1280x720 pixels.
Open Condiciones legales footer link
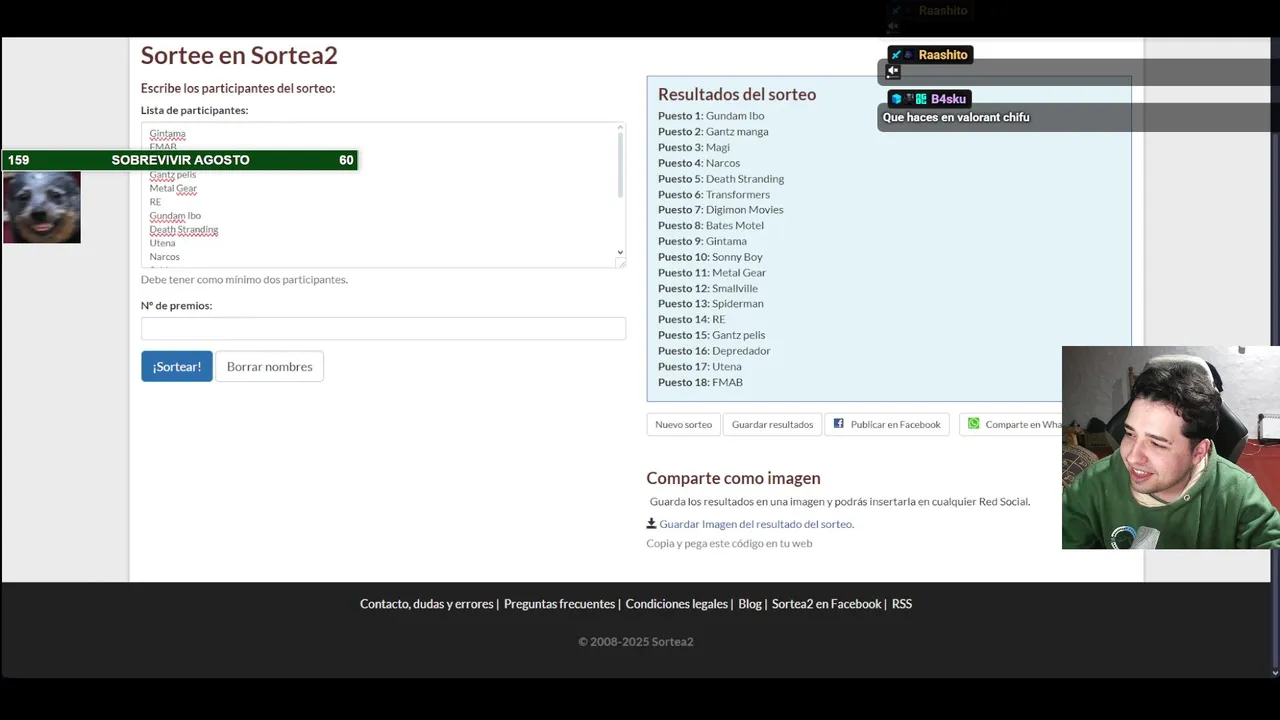pos(676,604)
